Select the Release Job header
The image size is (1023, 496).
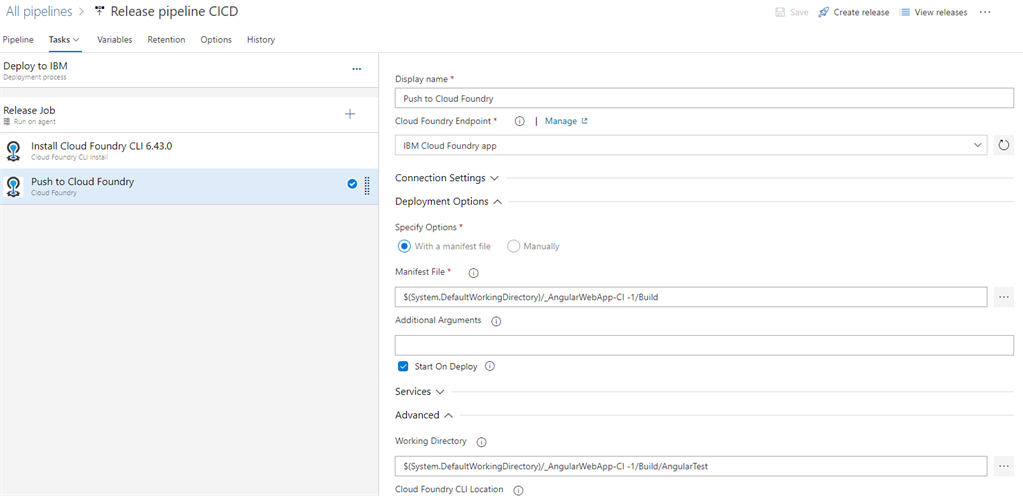(x=189, y=115)
